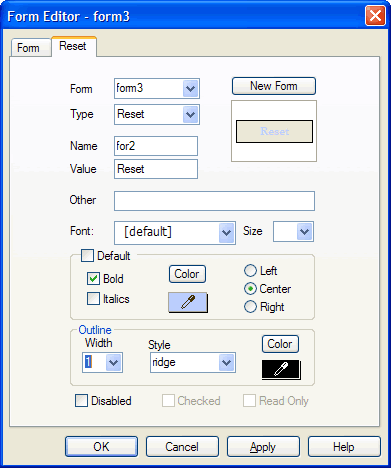Enable the Default checkbox
Image resolution: width=391 pixels, height=468 pixels.
tap(87, 256)
